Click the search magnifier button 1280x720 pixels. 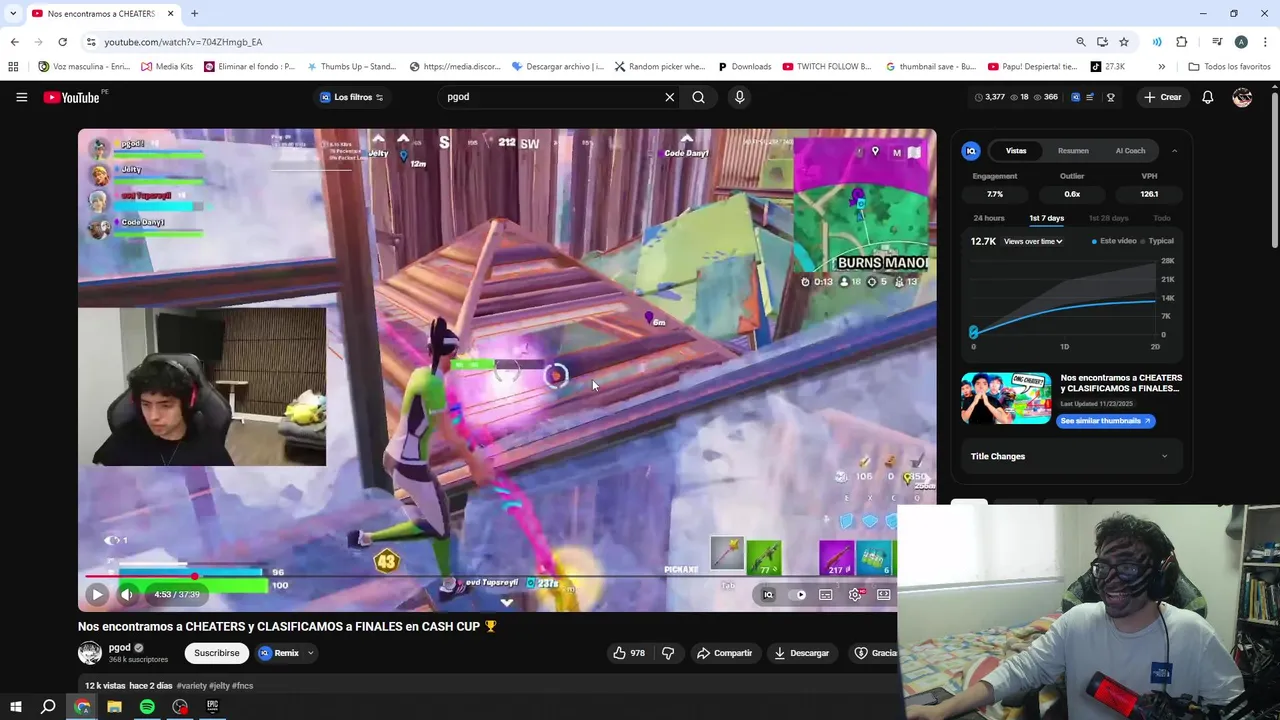click(x=699, y=97)
